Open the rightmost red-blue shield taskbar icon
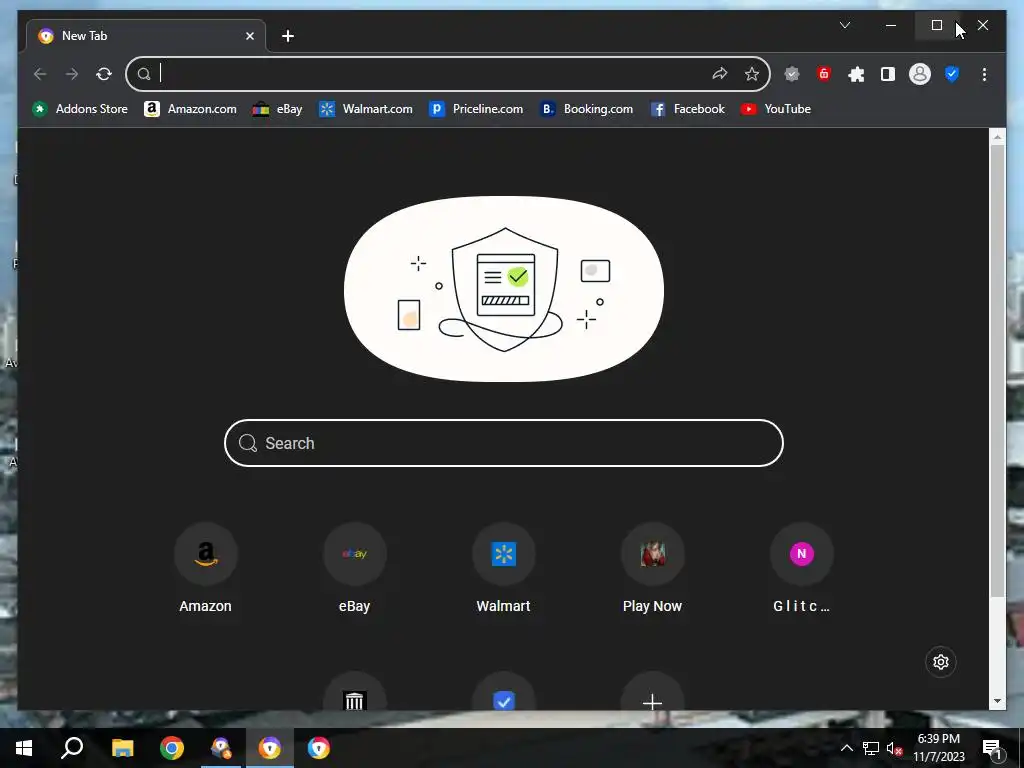This screenshot has width=1024, height=768. pyautogui.click(x=319, y=748)
